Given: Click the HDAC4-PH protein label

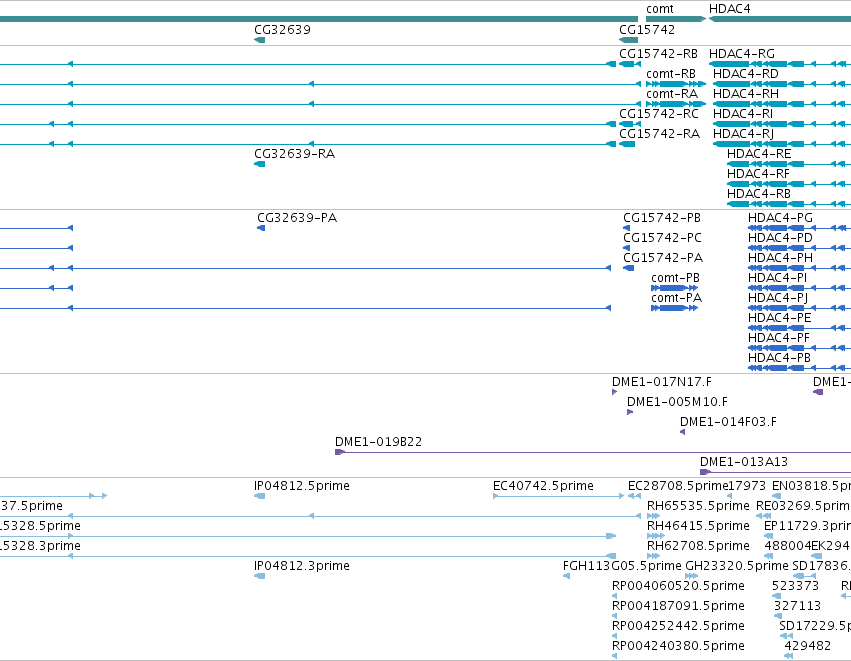Looking at the screenshot, I should point(780,258).
